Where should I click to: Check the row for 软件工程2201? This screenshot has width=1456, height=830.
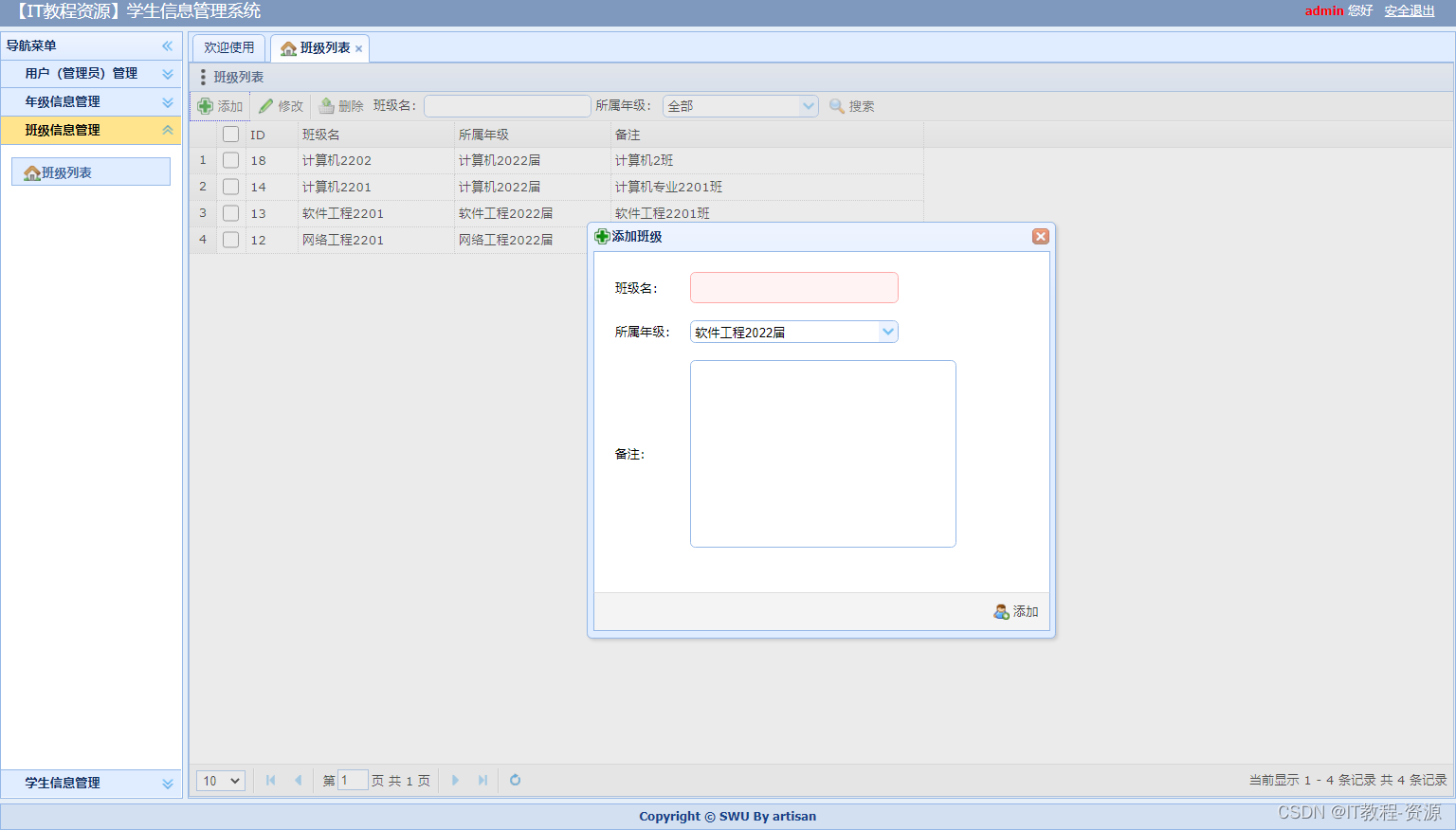tap(230, 213)
